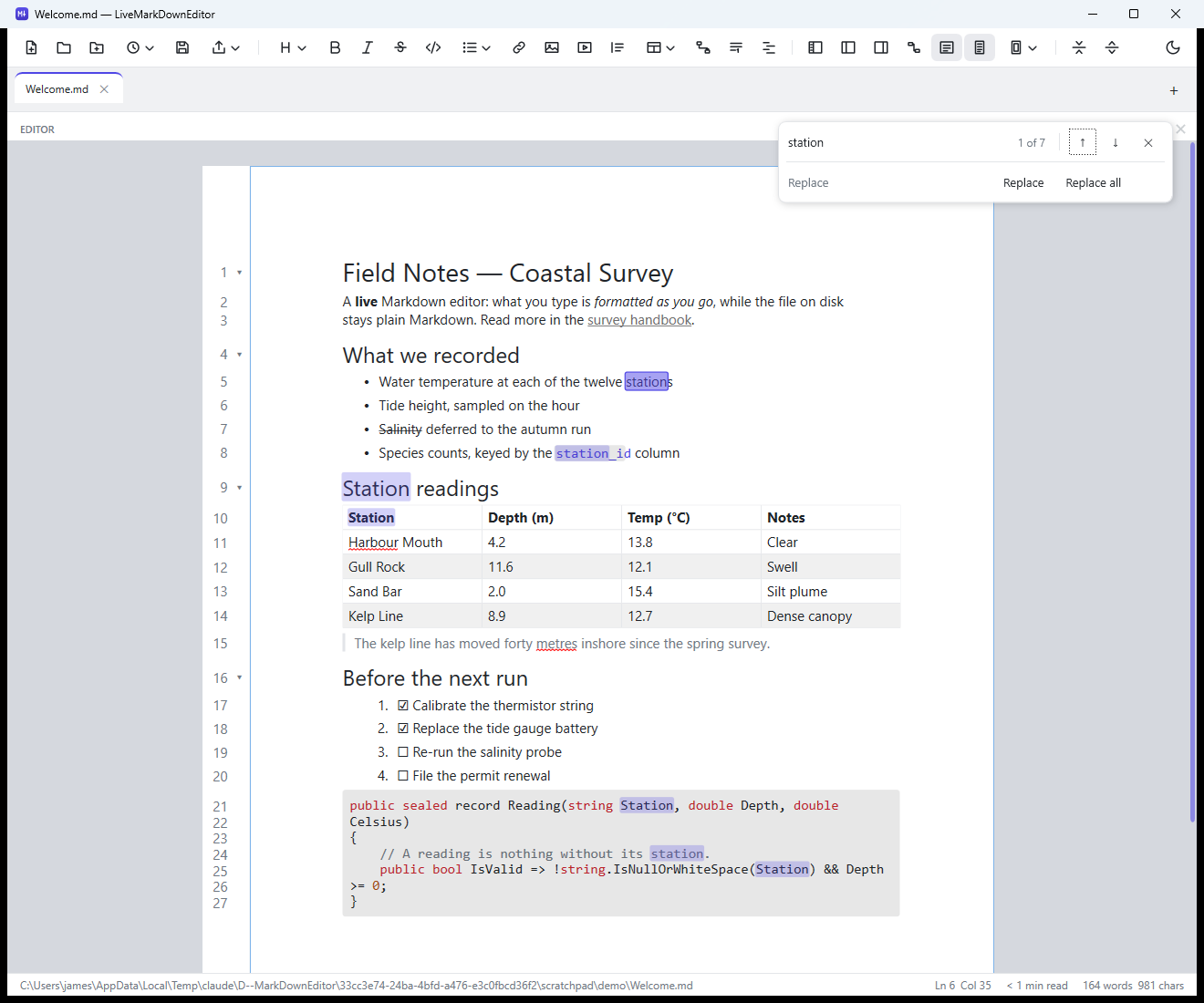Click the numbered-lines toolbar icon next to media

618,47
